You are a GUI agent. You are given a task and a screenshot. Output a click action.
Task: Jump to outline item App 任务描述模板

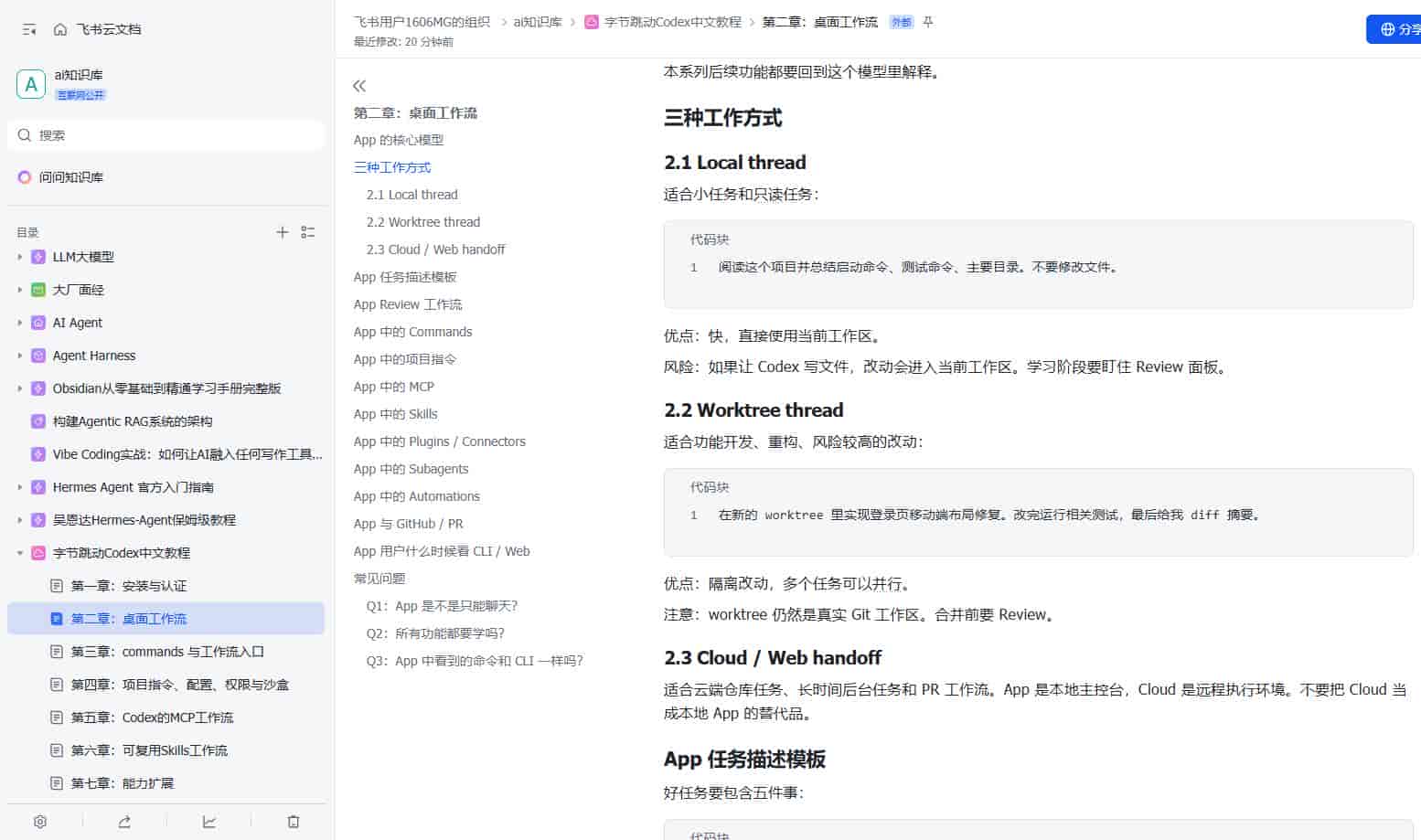point(405,277)
